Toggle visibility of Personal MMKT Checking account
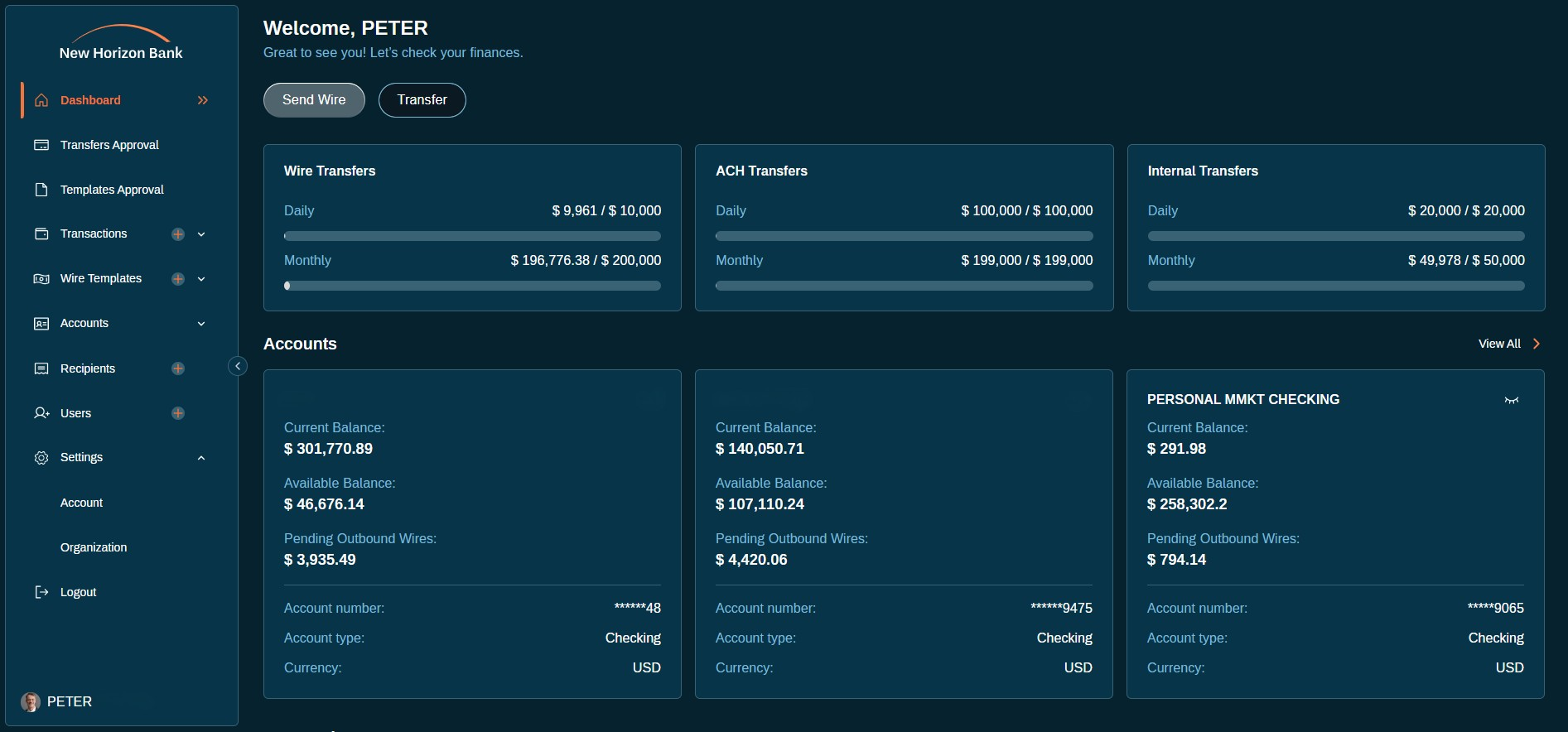 tap(1511, 400)
